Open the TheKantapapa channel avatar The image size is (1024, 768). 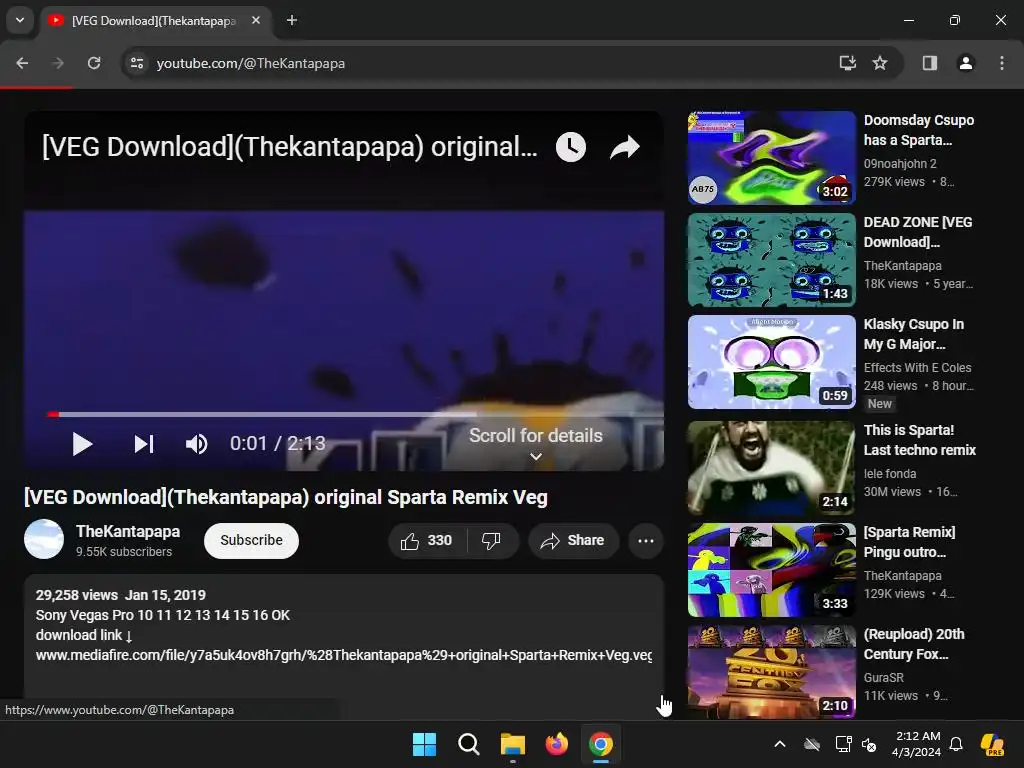click(x=44, y=539)
